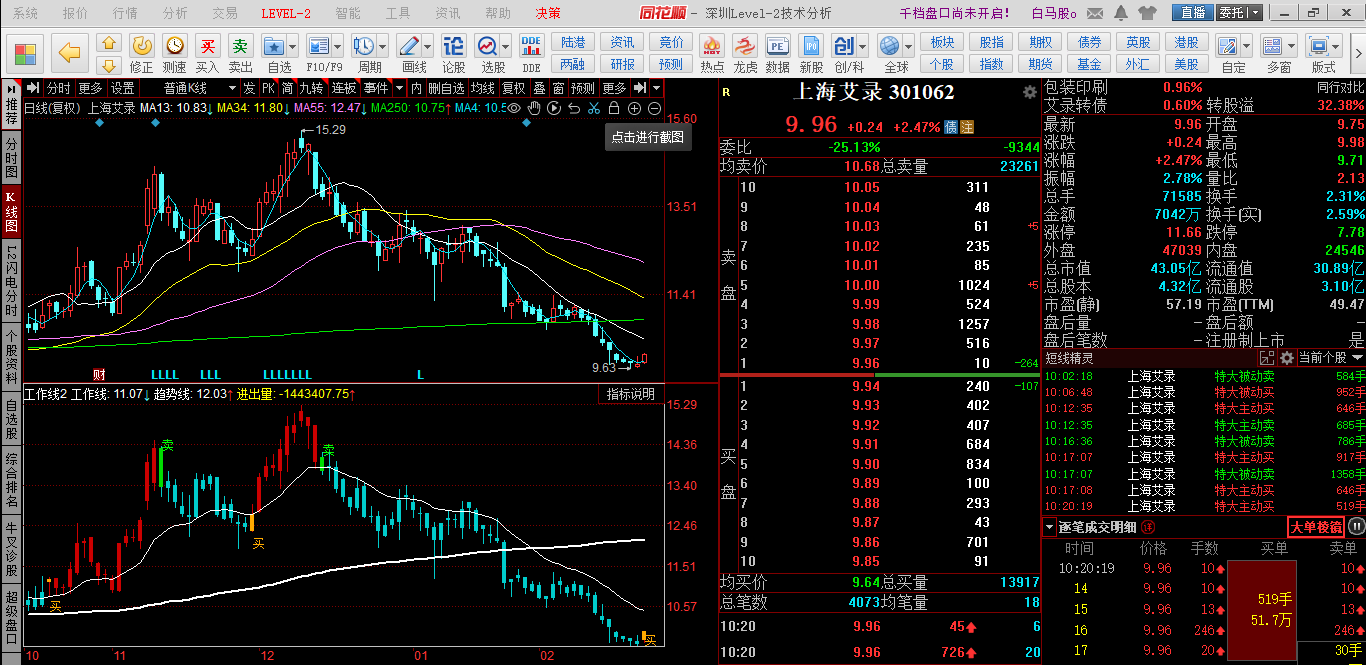The width and height of the screenshot is (1366, 665).
Task: Open the 普通K线 chart type dropdown
Action: point(191,88)
